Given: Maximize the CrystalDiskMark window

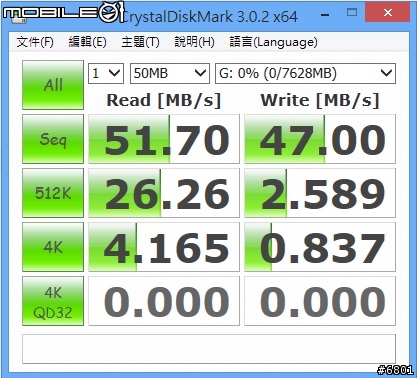Looking at the screenshot, I should coord(352,13).
